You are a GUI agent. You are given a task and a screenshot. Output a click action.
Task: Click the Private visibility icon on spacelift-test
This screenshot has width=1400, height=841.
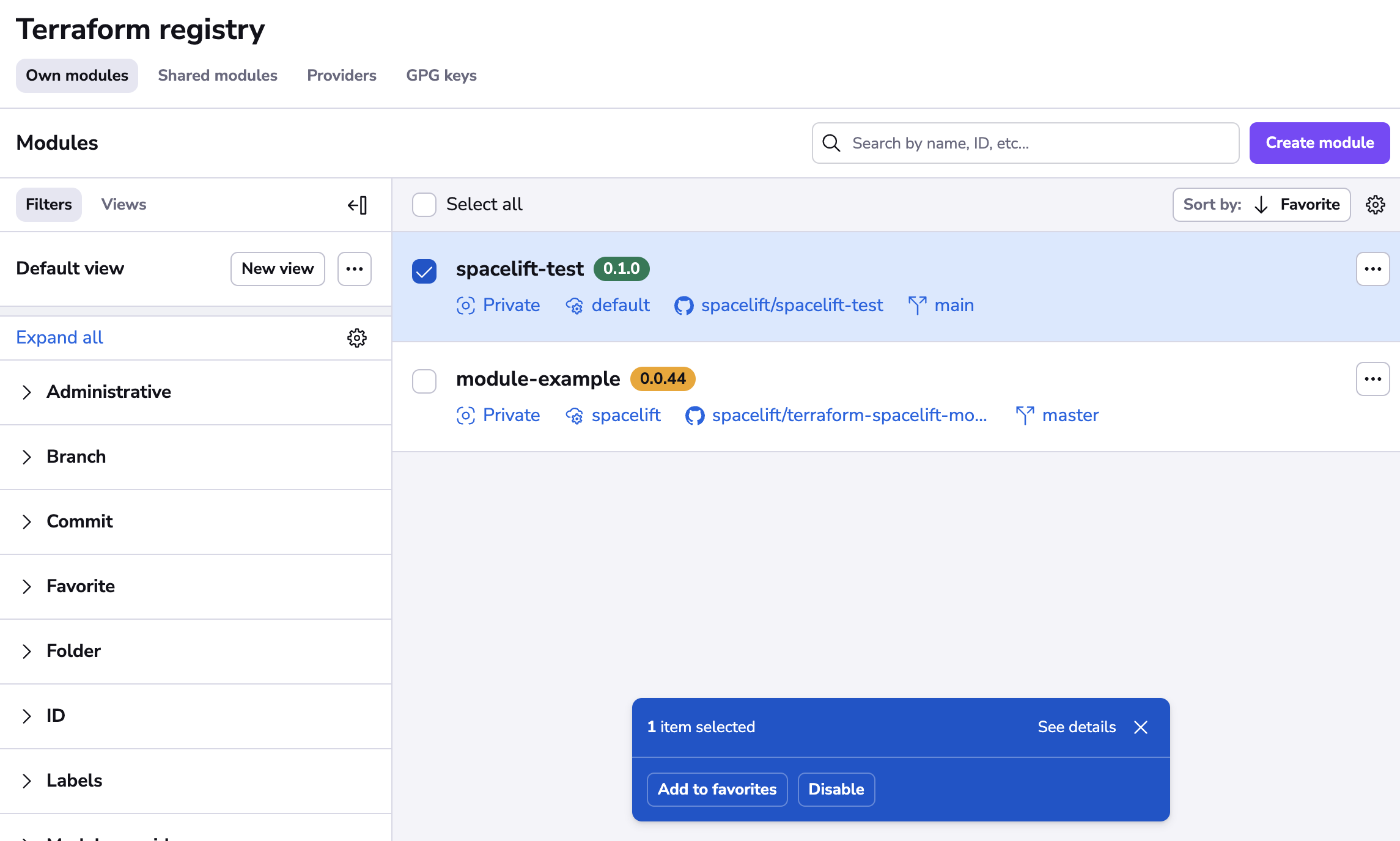tap(465, 306)
